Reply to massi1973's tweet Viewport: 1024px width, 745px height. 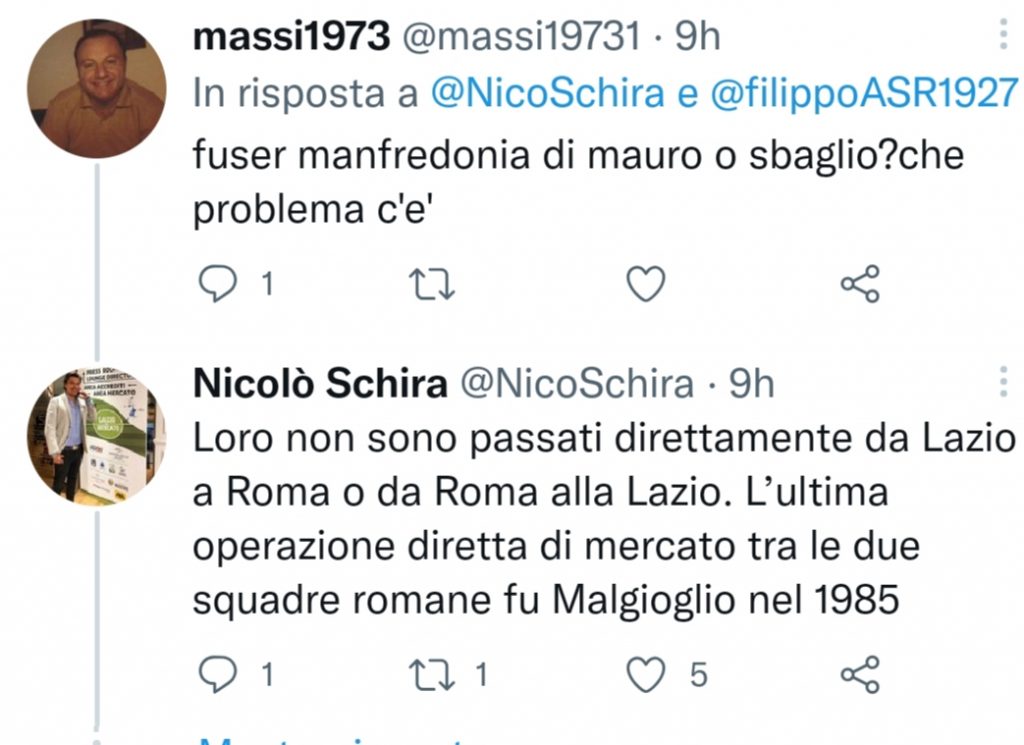pos(220,283)
